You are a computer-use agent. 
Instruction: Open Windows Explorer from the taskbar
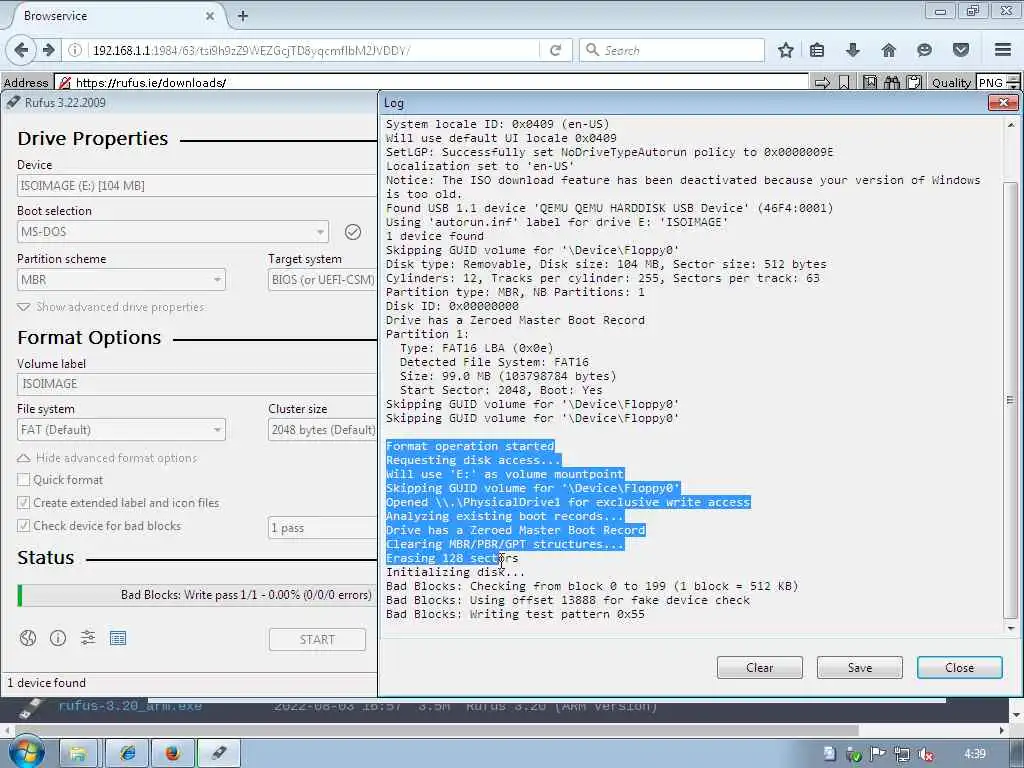78,754
